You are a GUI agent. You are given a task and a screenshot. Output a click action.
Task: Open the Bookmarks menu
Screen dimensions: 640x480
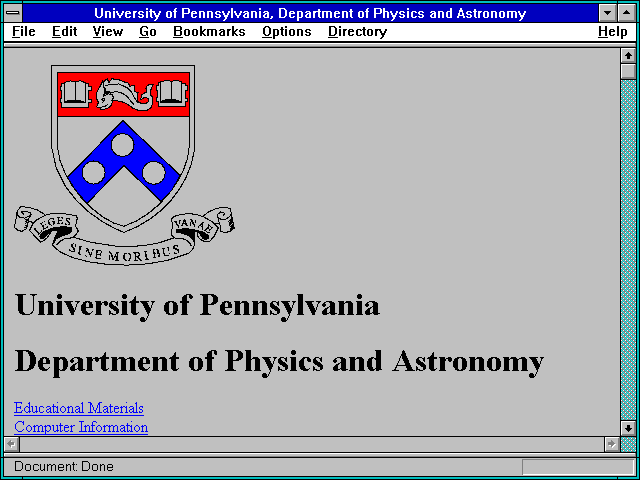pyautogui.click(x=209, y=32)
